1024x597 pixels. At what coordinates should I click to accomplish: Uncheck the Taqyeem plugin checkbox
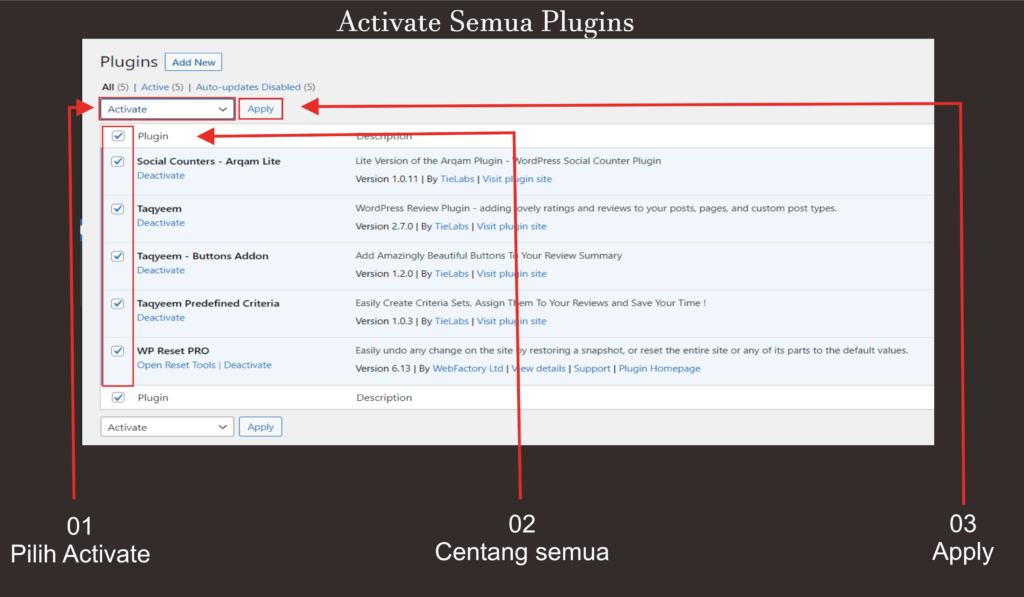(x=118, y=209)
